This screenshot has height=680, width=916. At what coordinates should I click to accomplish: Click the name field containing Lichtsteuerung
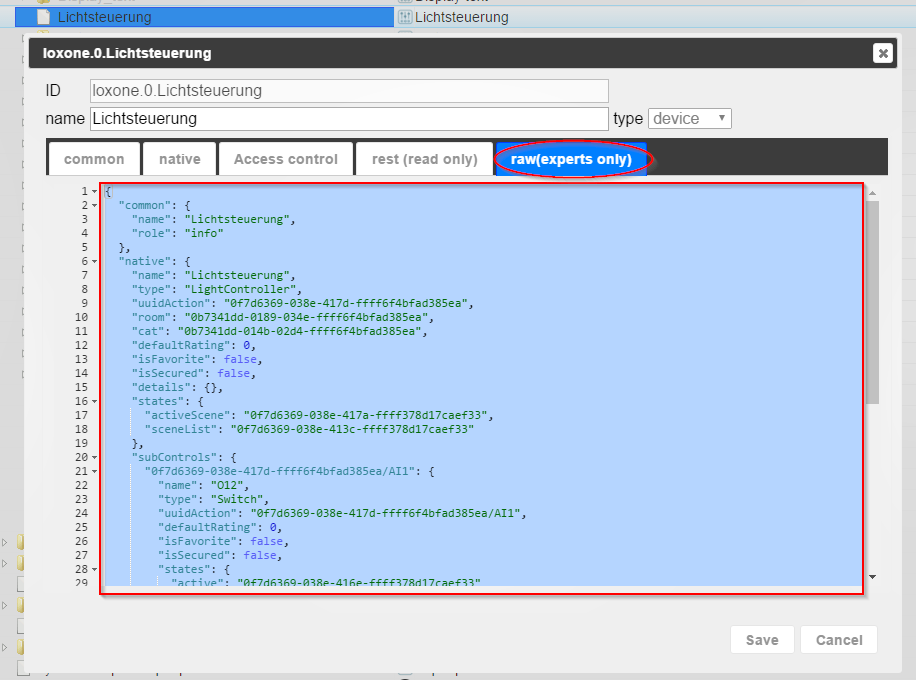(349, 119)
